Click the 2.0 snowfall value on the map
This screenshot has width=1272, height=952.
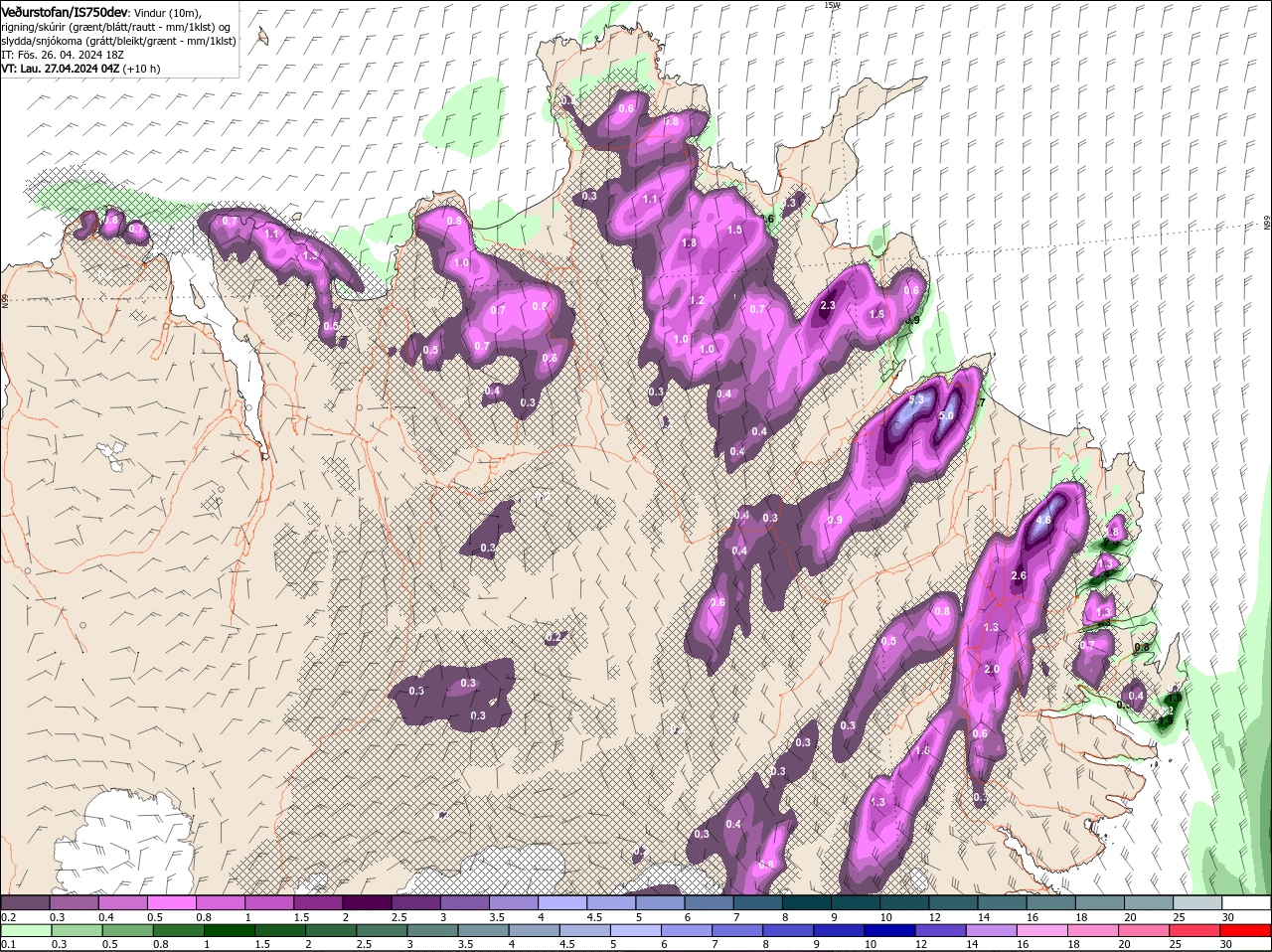(x=992, y=670)
